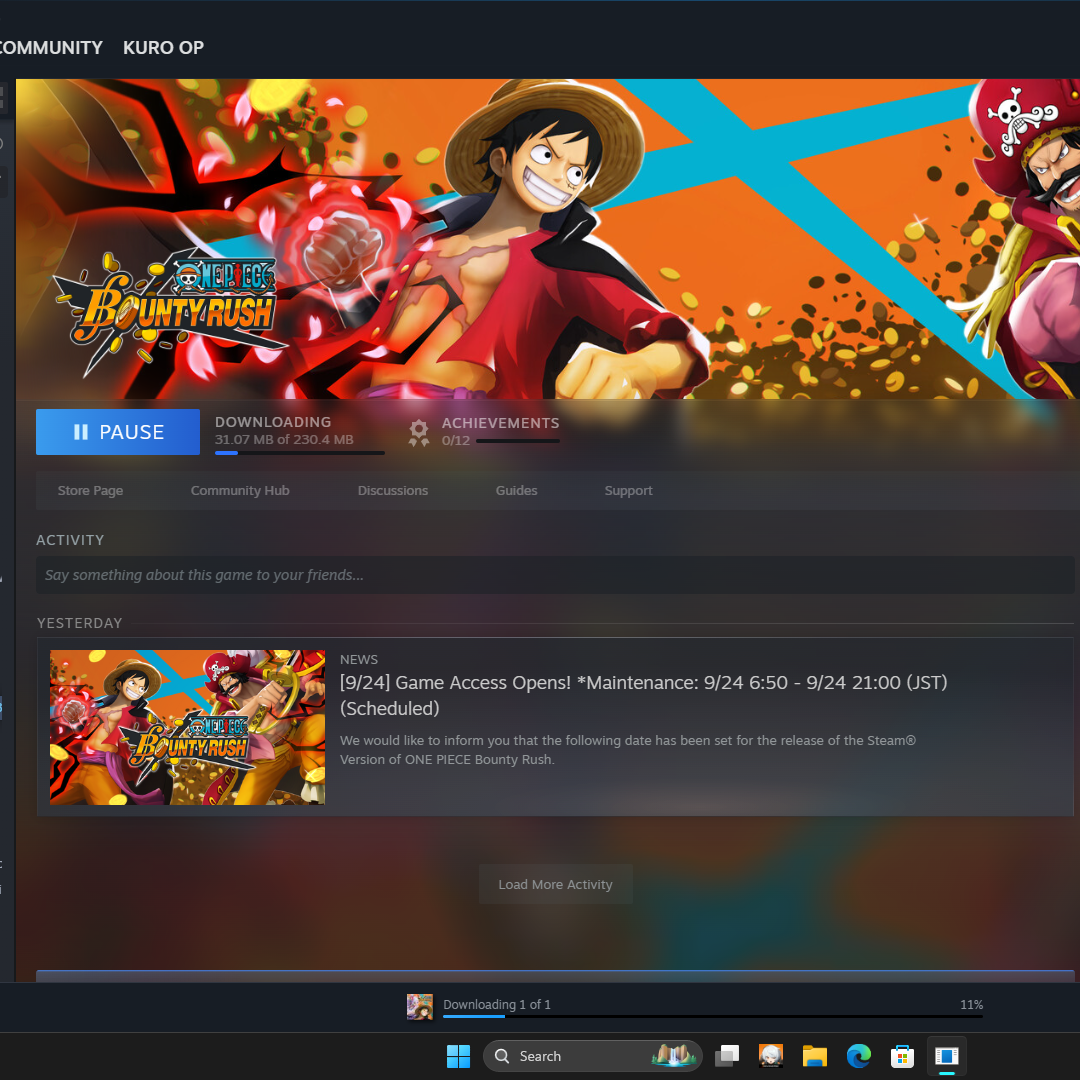View the Guides section
Viewport: 1080px width, 1080px height.
[x=516, y=491]
